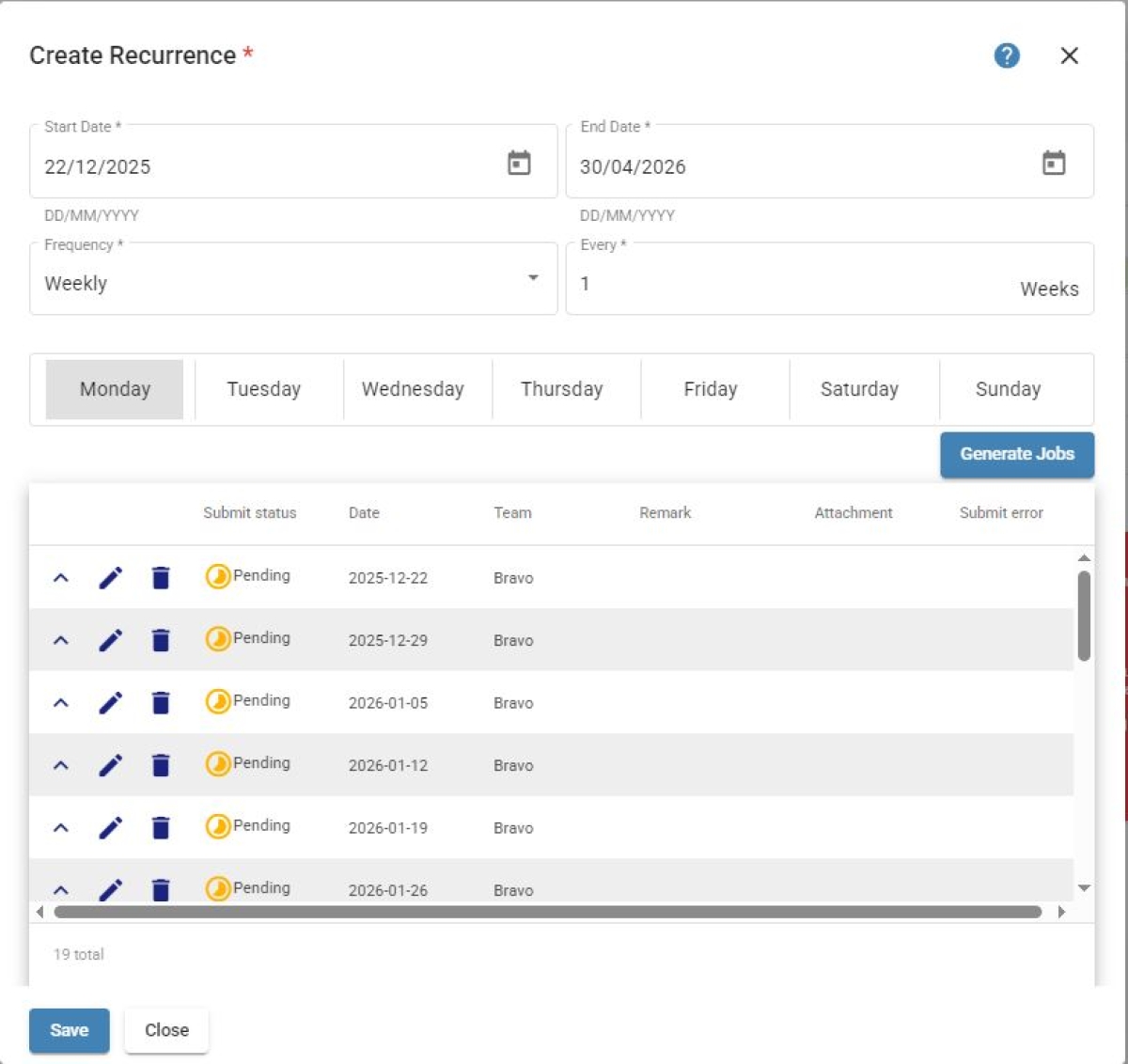Click the Submit status column header
The width and height of the screenshot is (1128, 1064).
click(250, 512)
